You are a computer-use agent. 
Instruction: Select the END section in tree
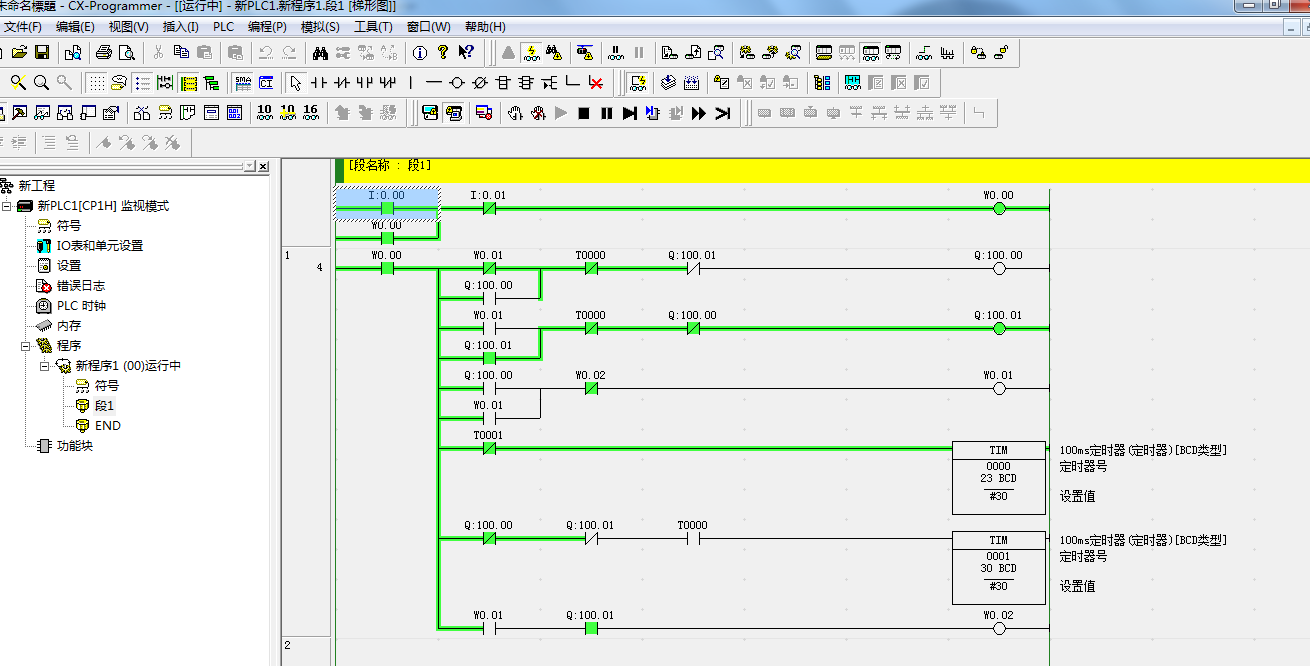[x=107, y=426]
